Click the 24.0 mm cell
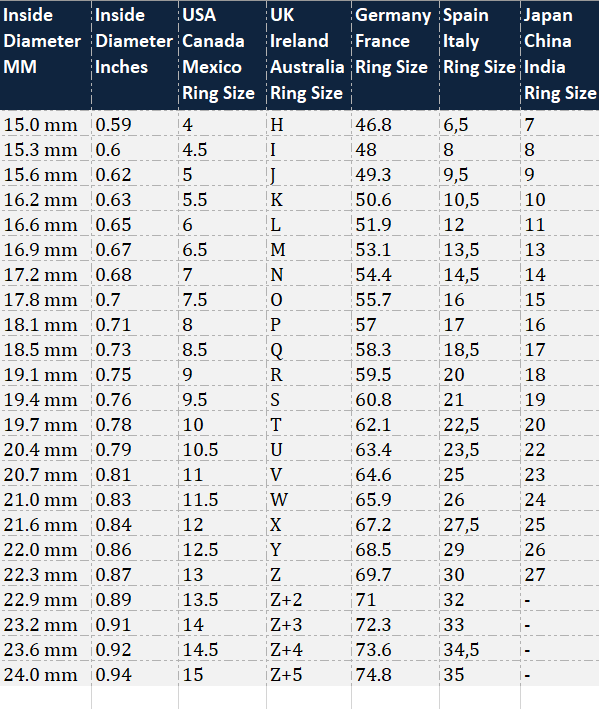599x709 pixels. [46, 674]
